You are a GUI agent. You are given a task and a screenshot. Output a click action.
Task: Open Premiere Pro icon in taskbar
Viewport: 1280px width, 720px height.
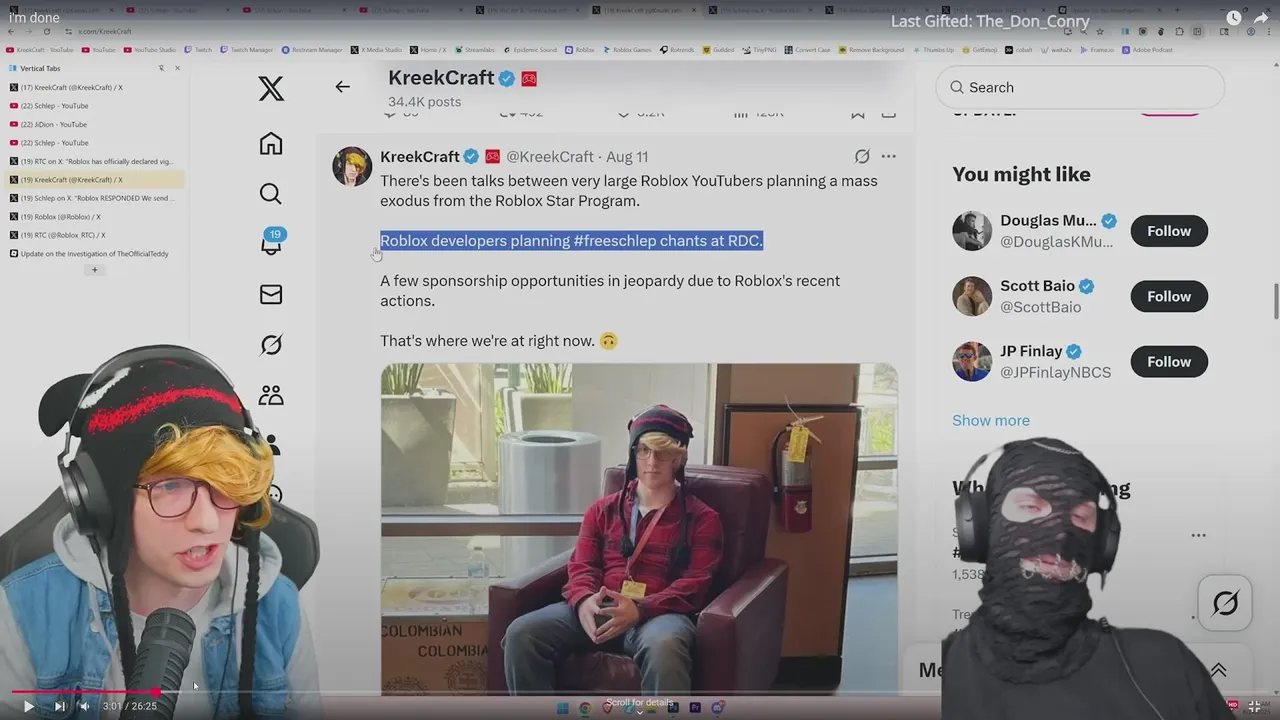pos(695,708)
